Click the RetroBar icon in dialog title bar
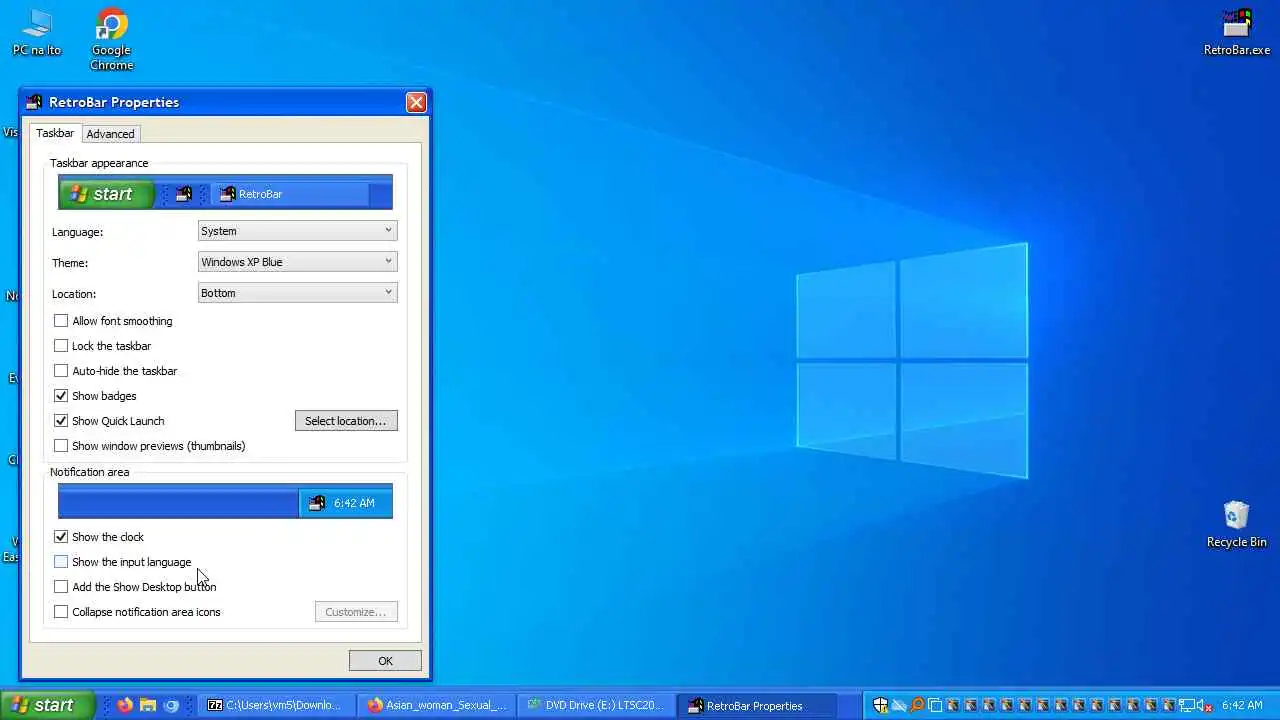The width and height of the screenshot is (1280, 720). tap(34, 102)
